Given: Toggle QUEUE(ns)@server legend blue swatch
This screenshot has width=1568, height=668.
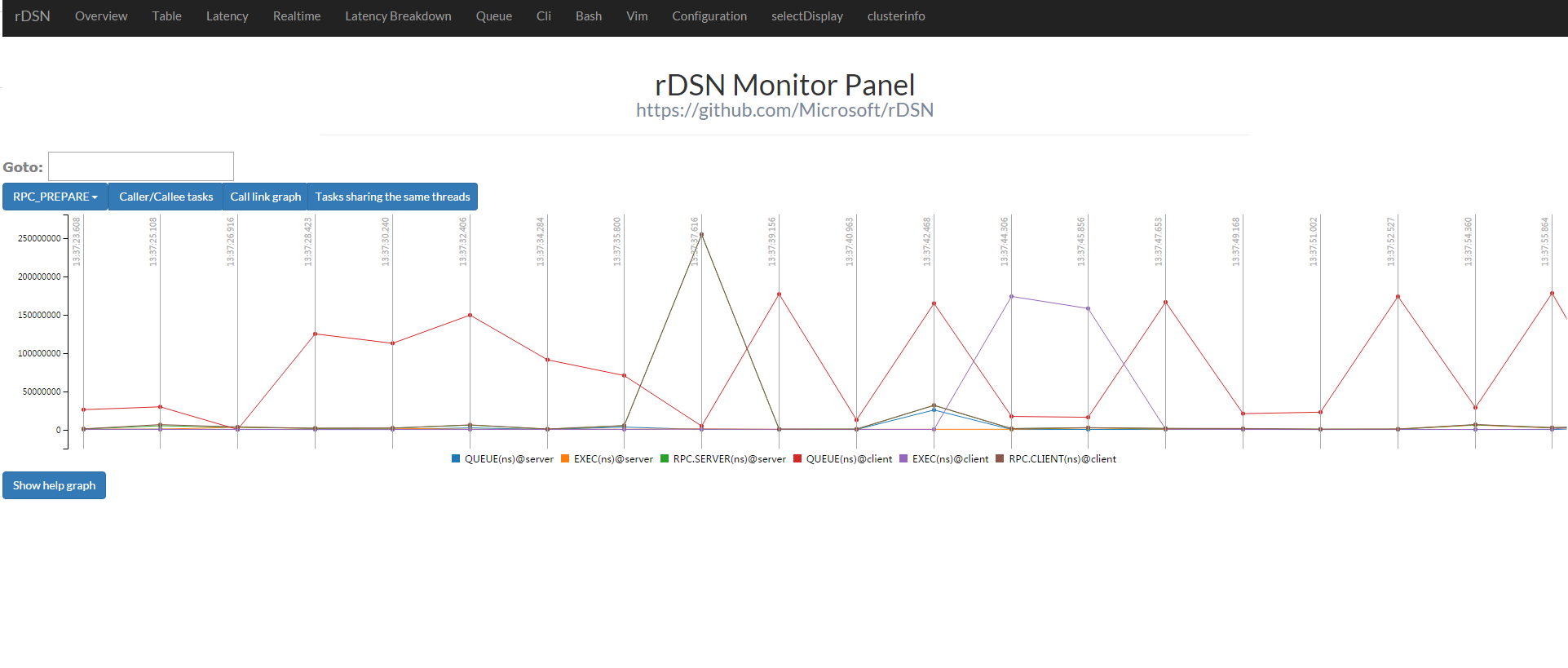Looking at the screenshot, I should tap(456, 458).
